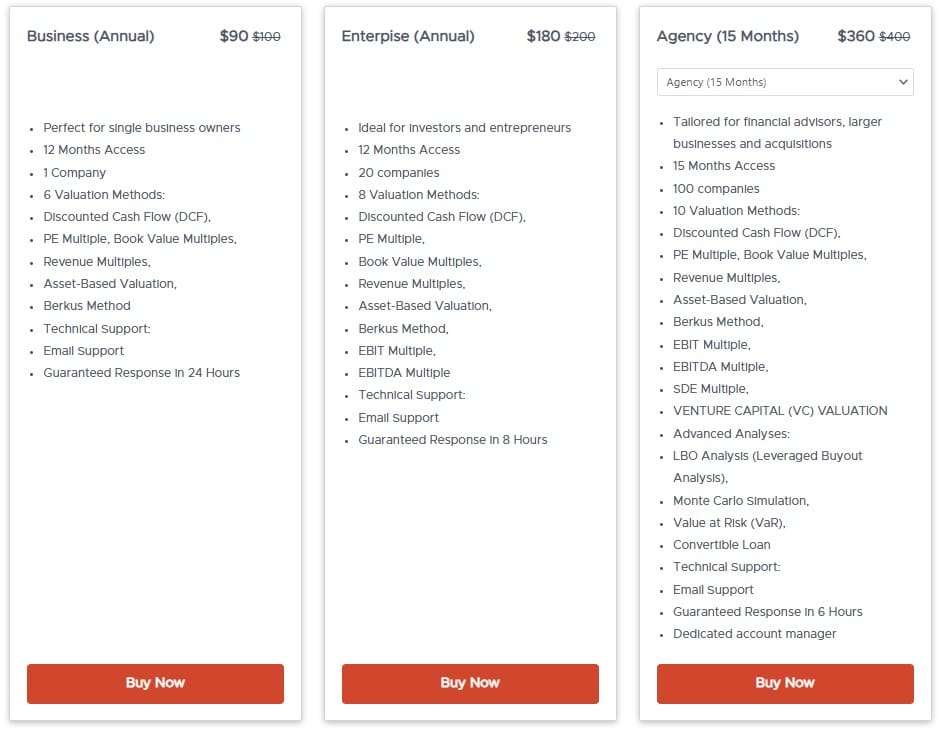This screenshot has height=735, width=940.
Task: Click the $180 Enterprise price
Action: 544,37
